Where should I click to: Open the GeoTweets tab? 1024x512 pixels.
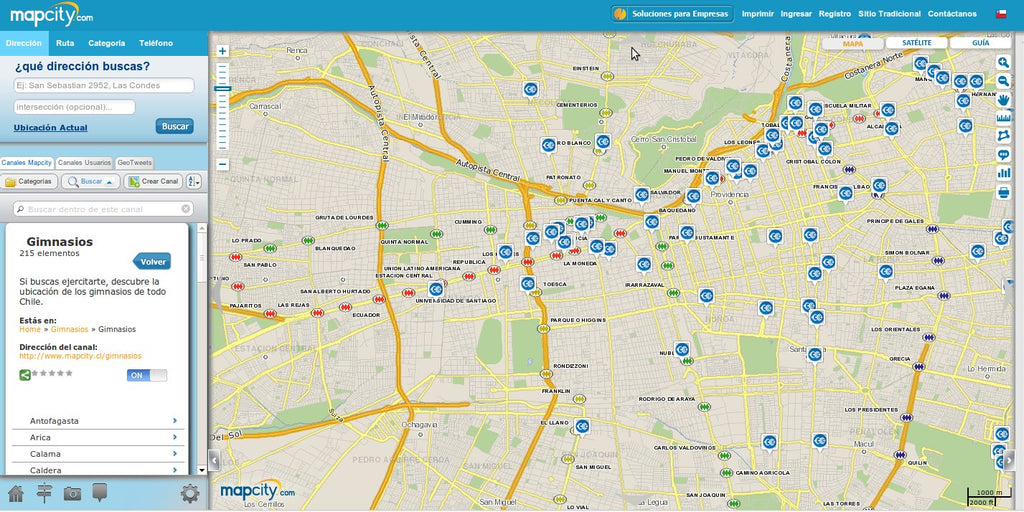click(x=135, y=162)
